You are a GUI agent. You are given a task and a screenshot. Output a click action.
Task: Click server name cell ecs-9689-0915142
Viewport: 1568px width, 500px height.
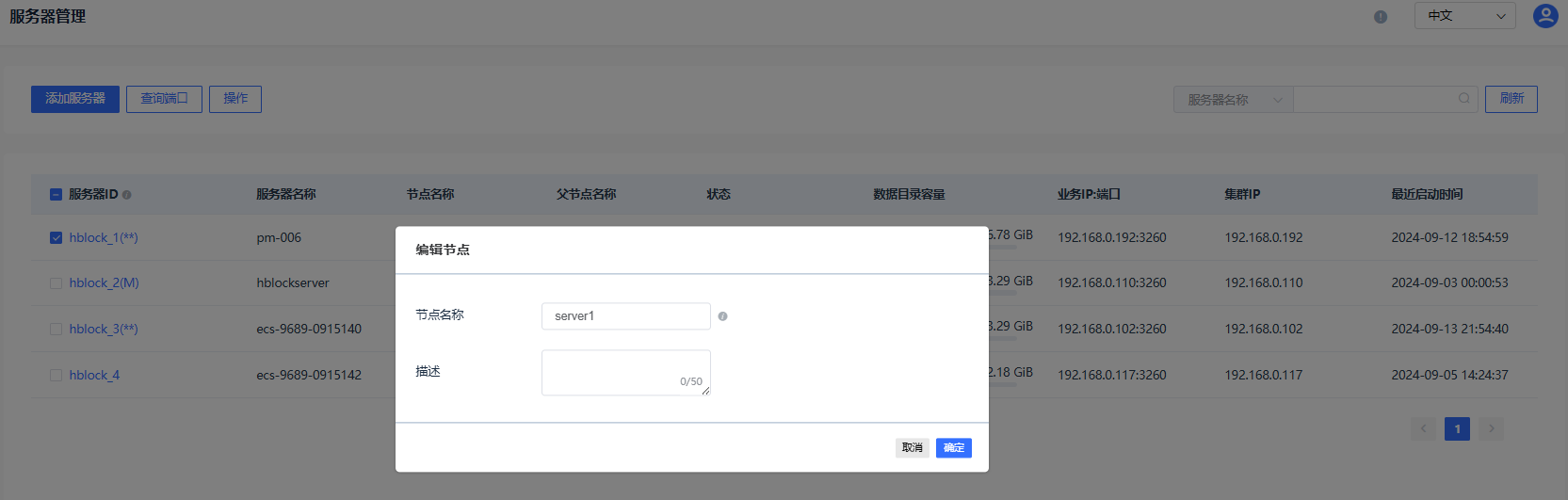309,375
